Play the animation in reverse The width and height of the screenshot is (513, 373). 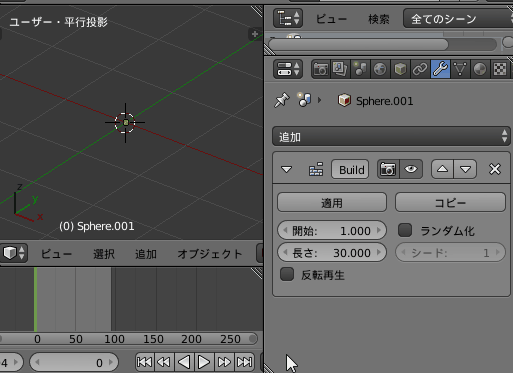(x=184, y=362)
